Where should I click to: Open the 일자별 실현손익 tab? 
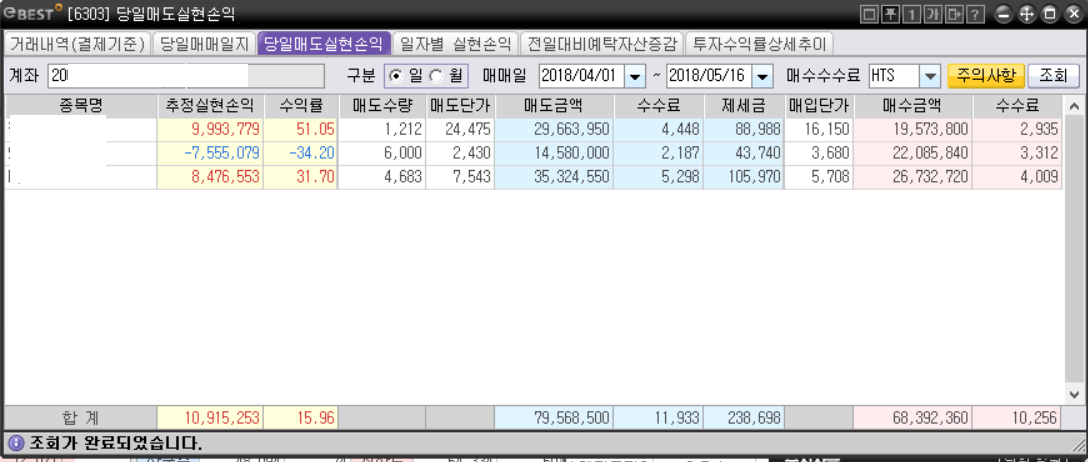(x=455, y=44)
